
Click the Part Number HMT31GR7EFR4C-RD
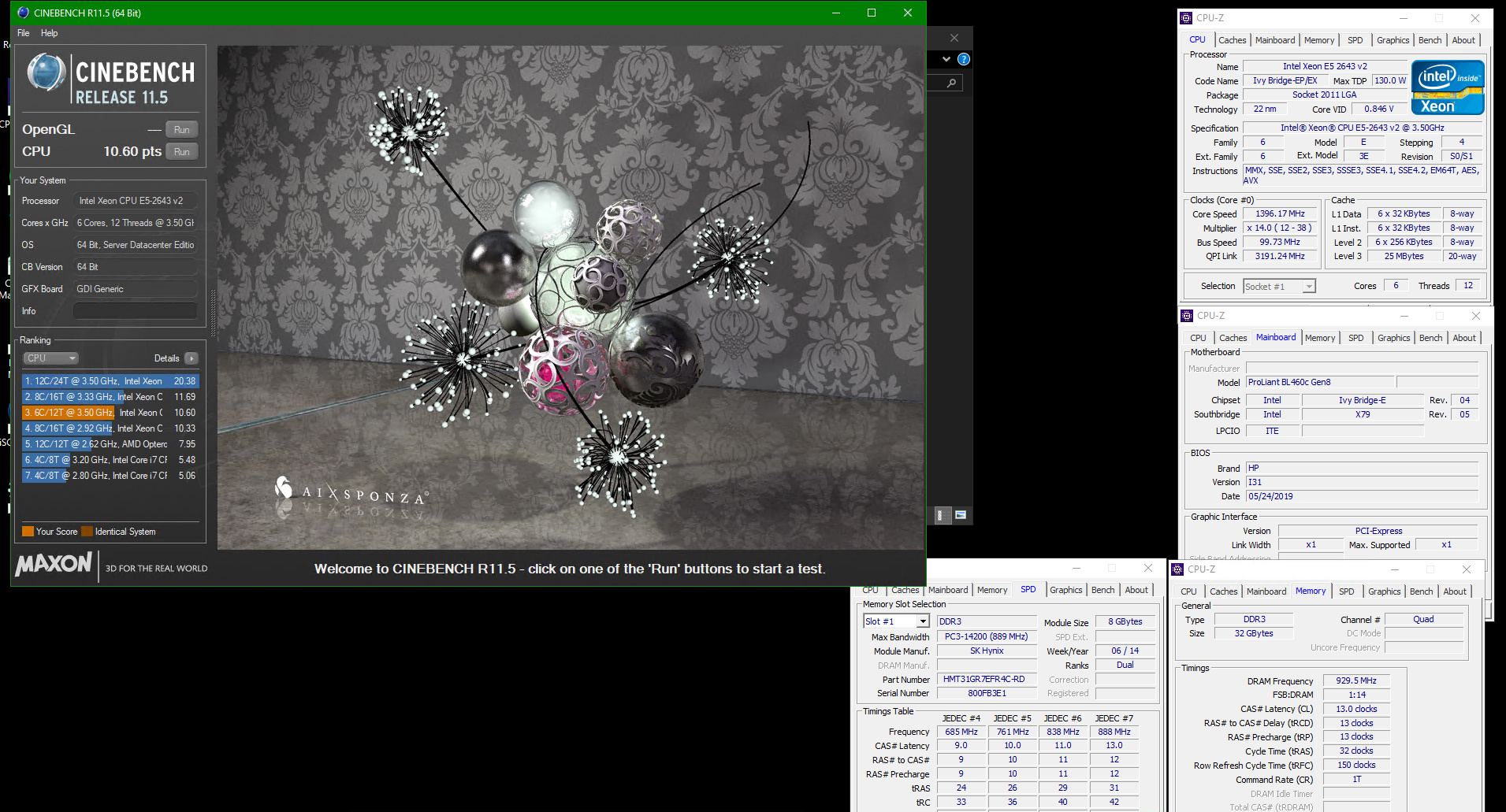987,680
